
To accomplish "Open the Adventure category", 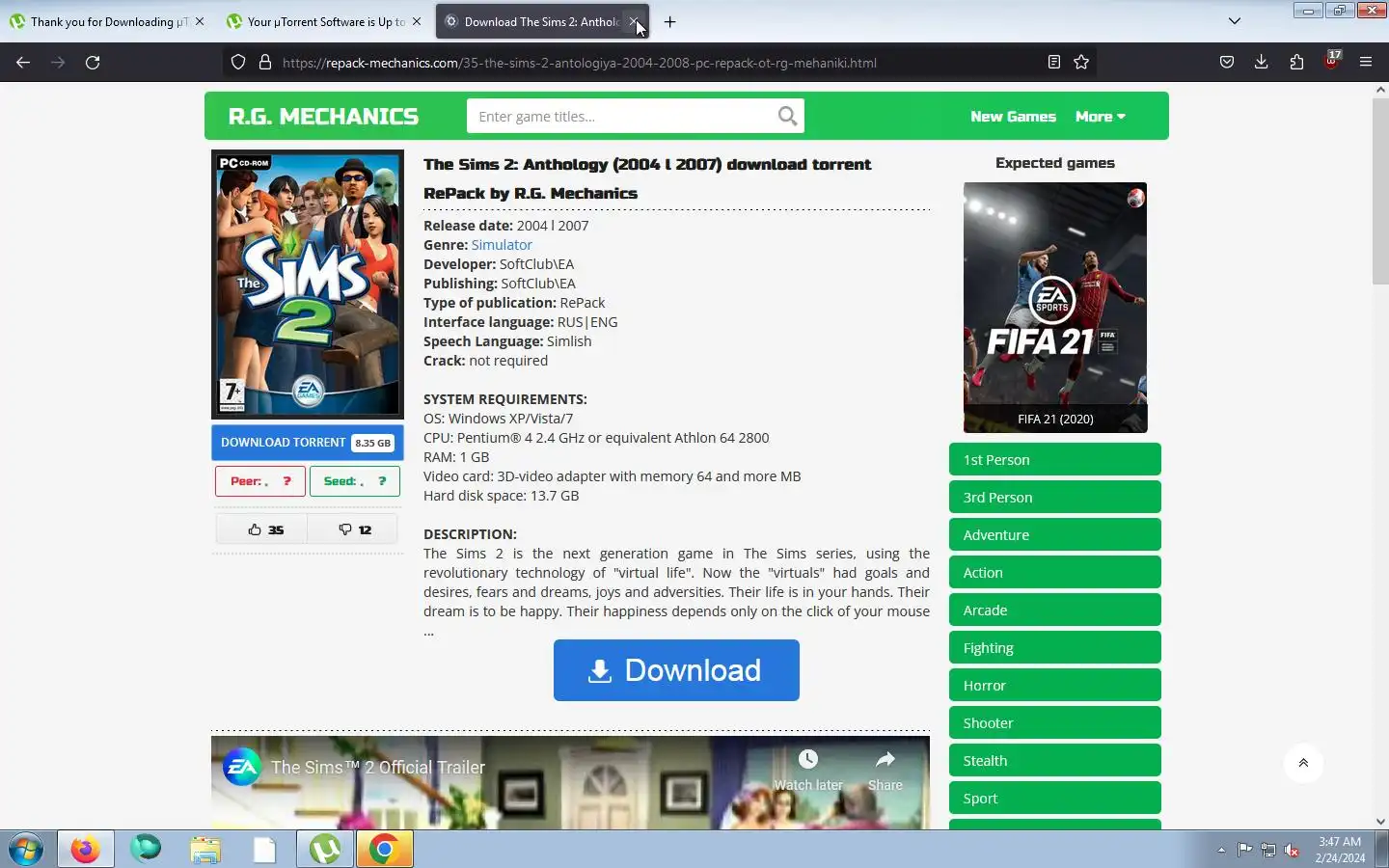I will tap(1054, 535).
